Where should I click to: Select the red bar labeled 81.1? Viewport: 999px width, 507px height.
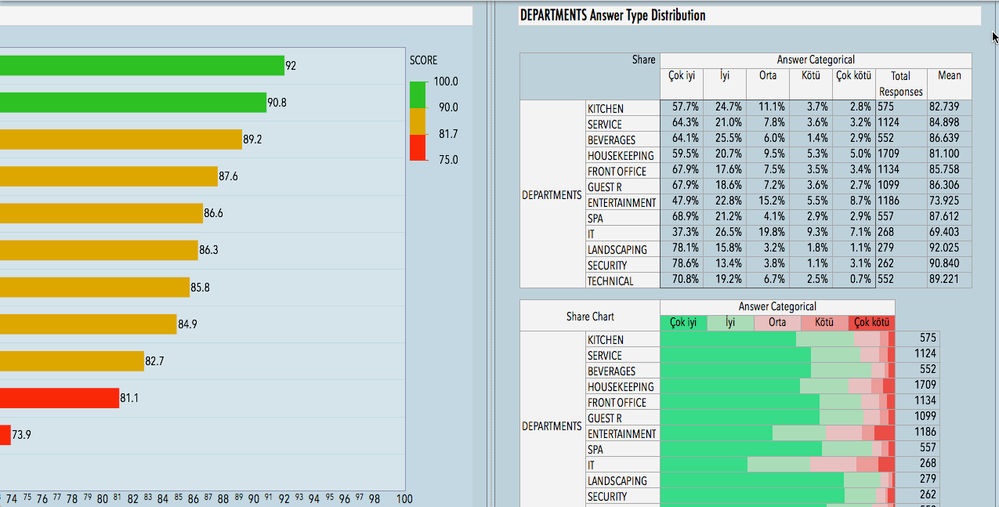59,398
